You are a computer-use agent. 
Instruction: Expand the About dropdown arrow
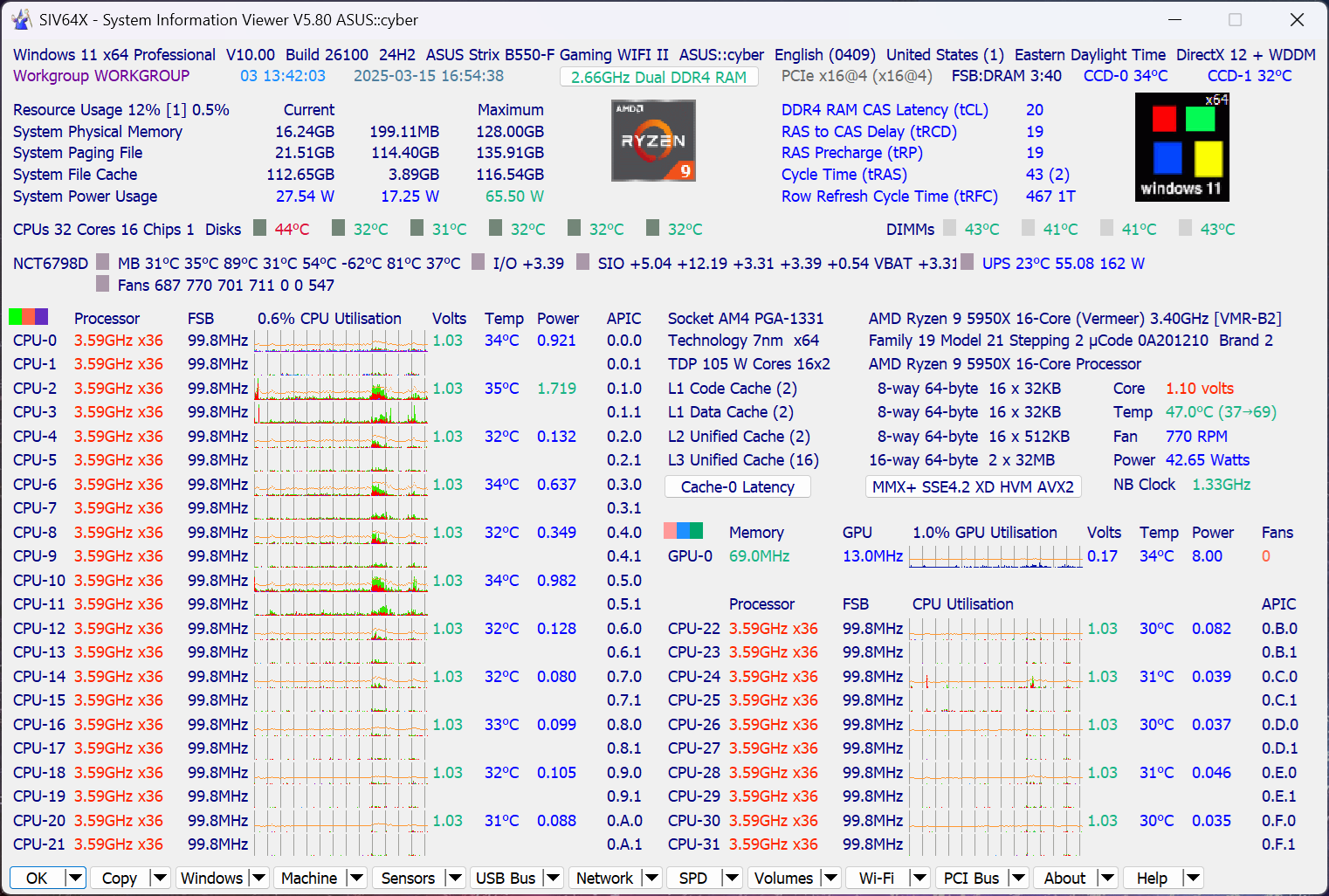click(1107, 878)
